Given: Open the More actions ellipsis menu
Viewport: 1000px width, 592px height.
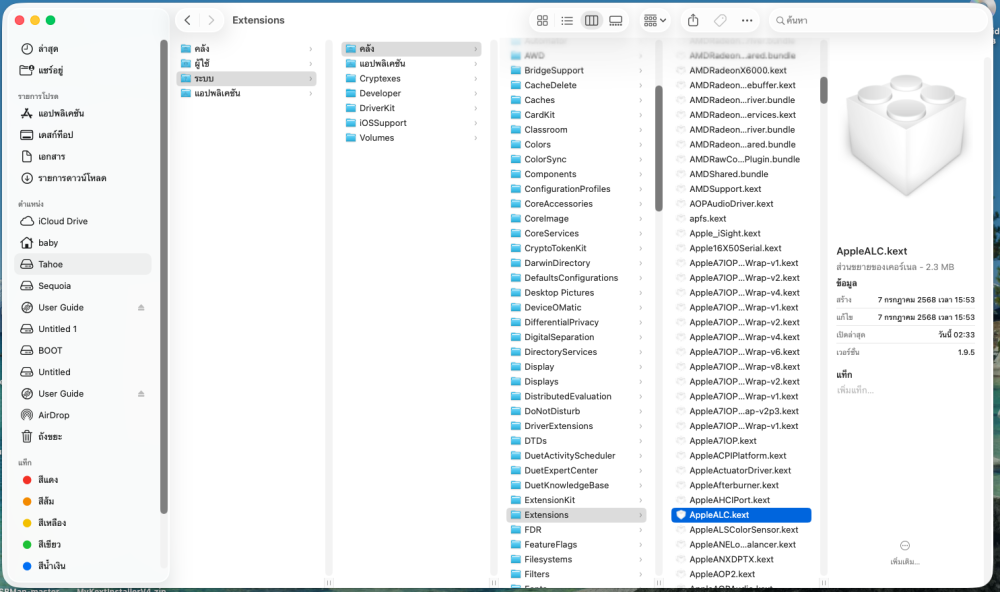Looking at the screenshot, I should (747, 20).
